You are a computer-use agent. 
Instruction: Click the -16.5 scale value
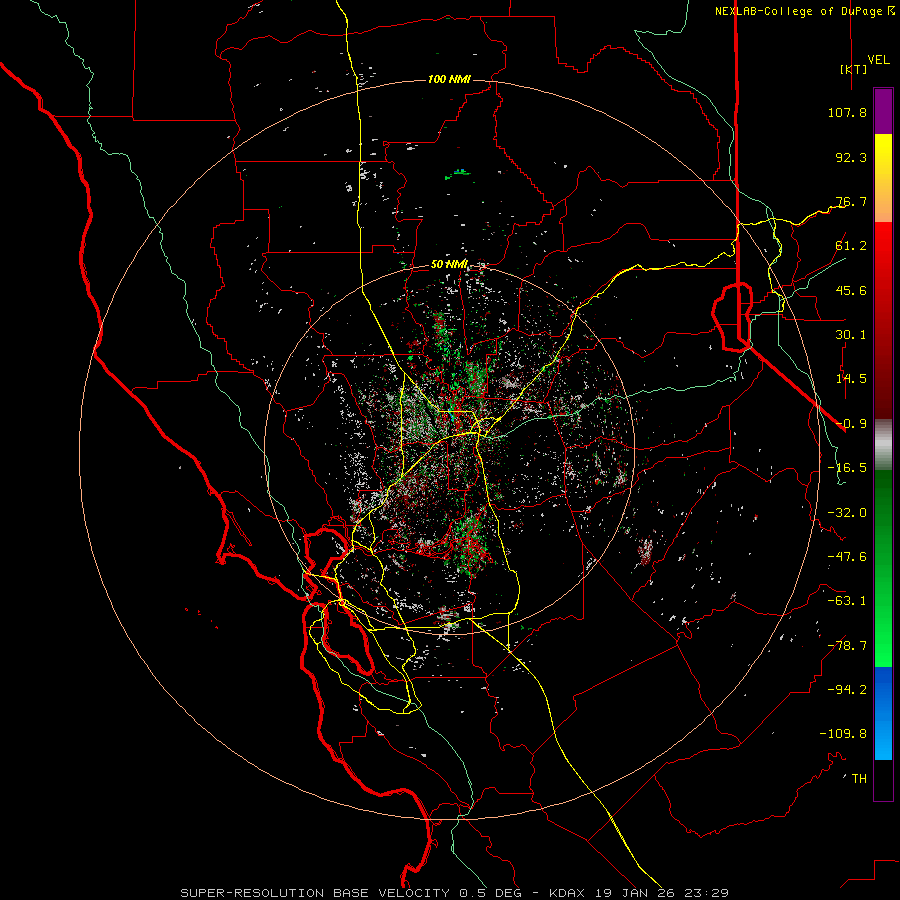(847, 468)
